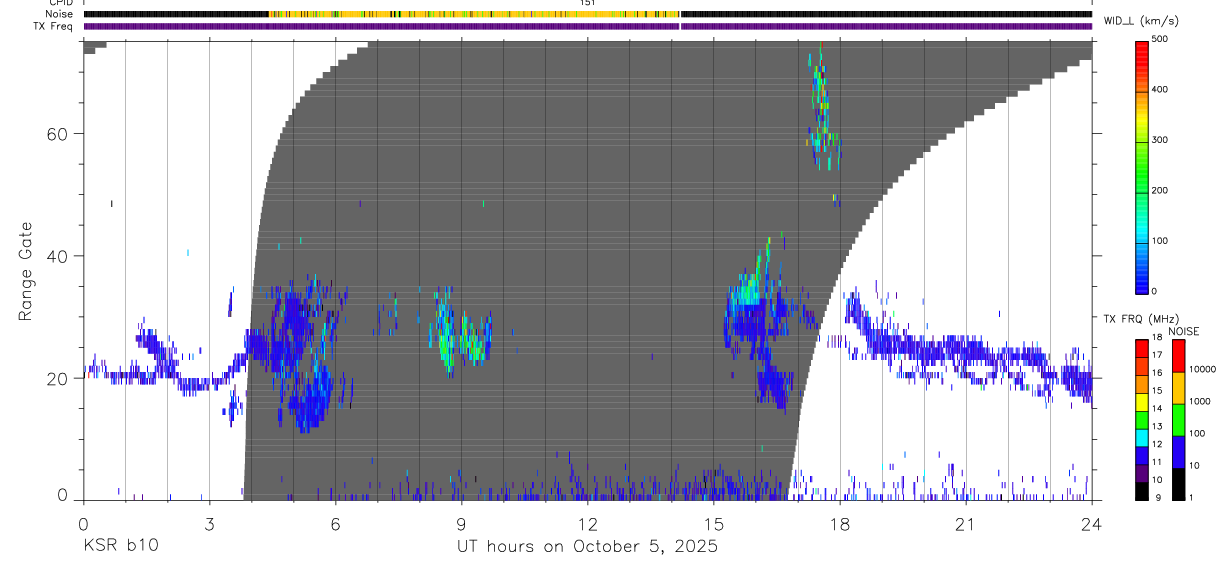Click the "3" hour tick on the time axis
This screenshot has height=567, width=1228.
click(x=209, y=524)
